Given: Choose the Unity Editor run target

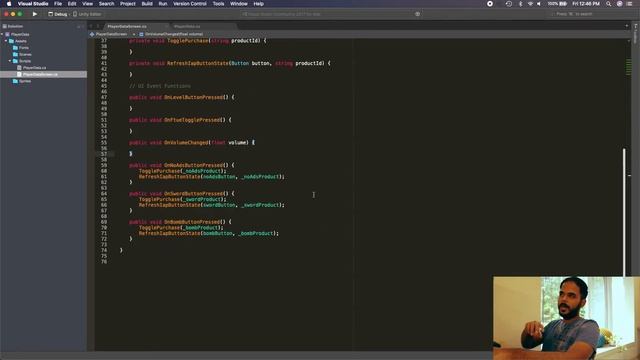Looking at the screenshot, I should 87,14.
